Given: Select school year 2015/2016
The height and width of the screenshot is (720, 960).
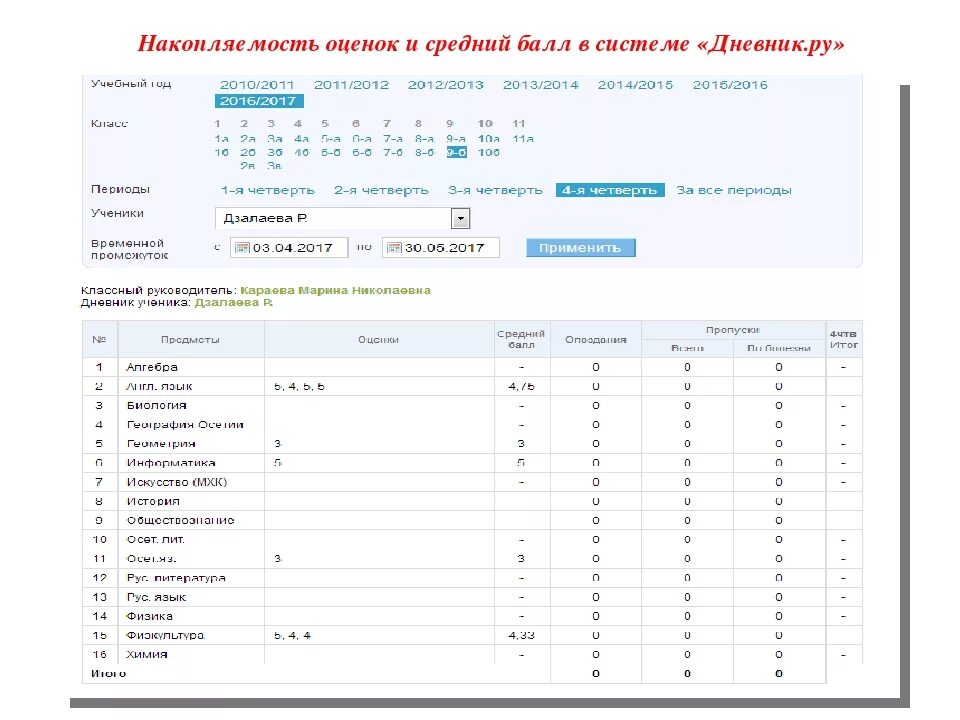Looking at the screenshot, I should click(x=730, y=85).
